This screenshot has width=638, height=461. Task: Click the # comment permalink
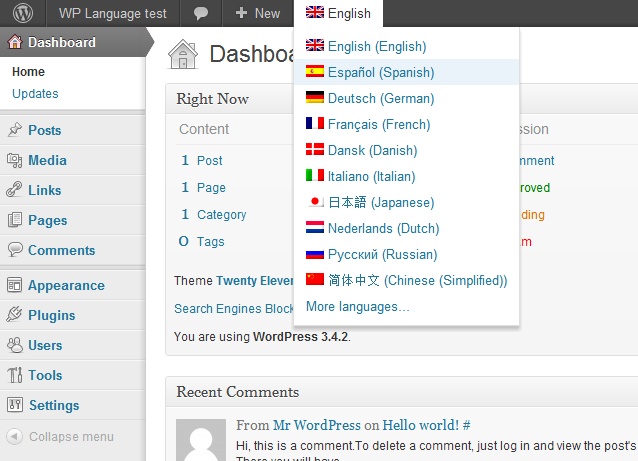point(466,425)
